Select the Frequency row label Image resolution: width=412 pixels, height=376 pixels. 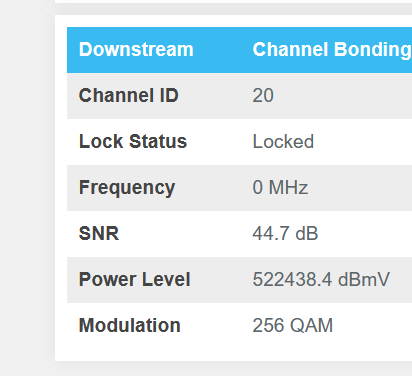[127, 188]
